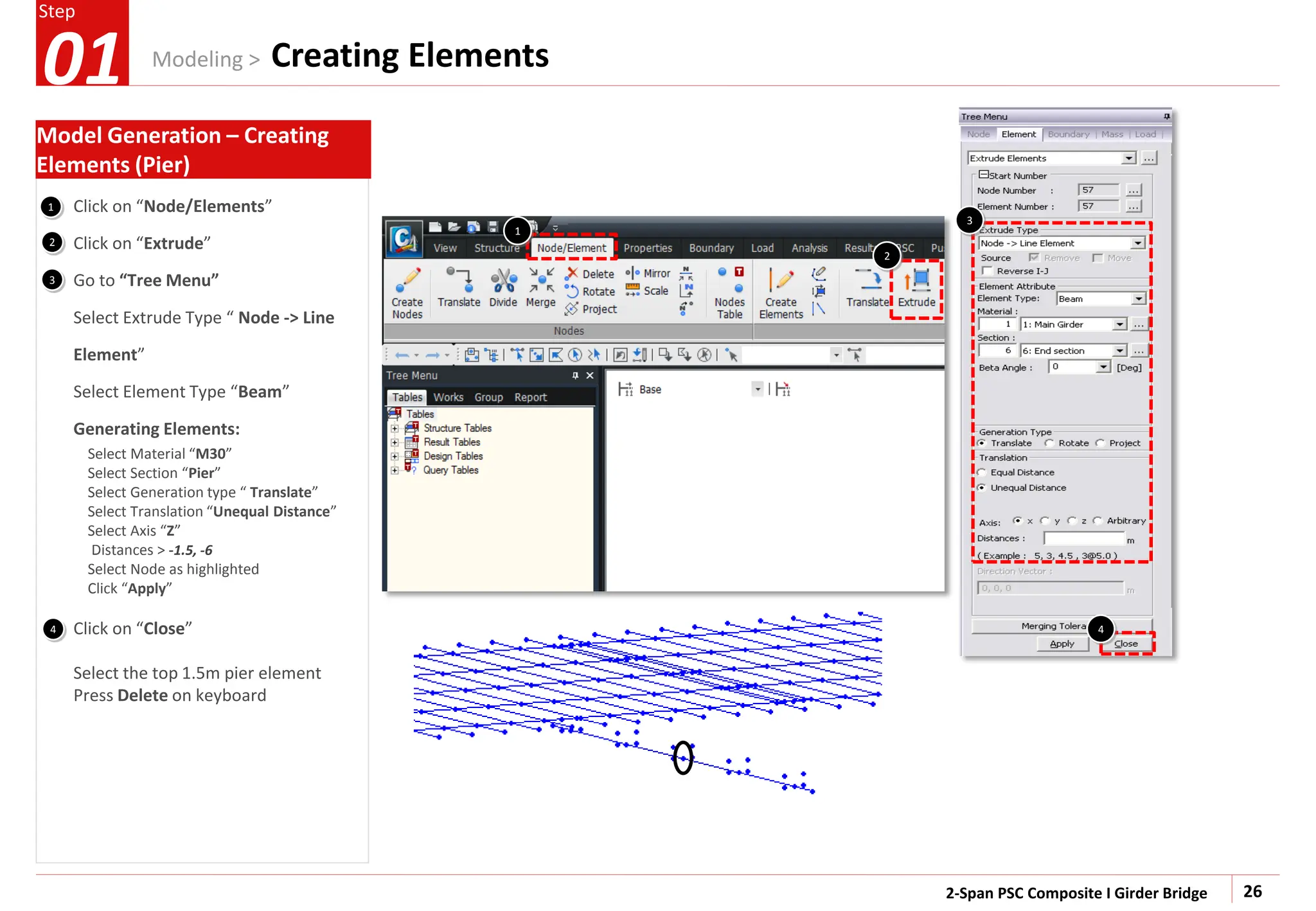Click the Close button in Tree Menu
The width and height of the screenshot is (1316, 911).
[x=1126, y=644]
